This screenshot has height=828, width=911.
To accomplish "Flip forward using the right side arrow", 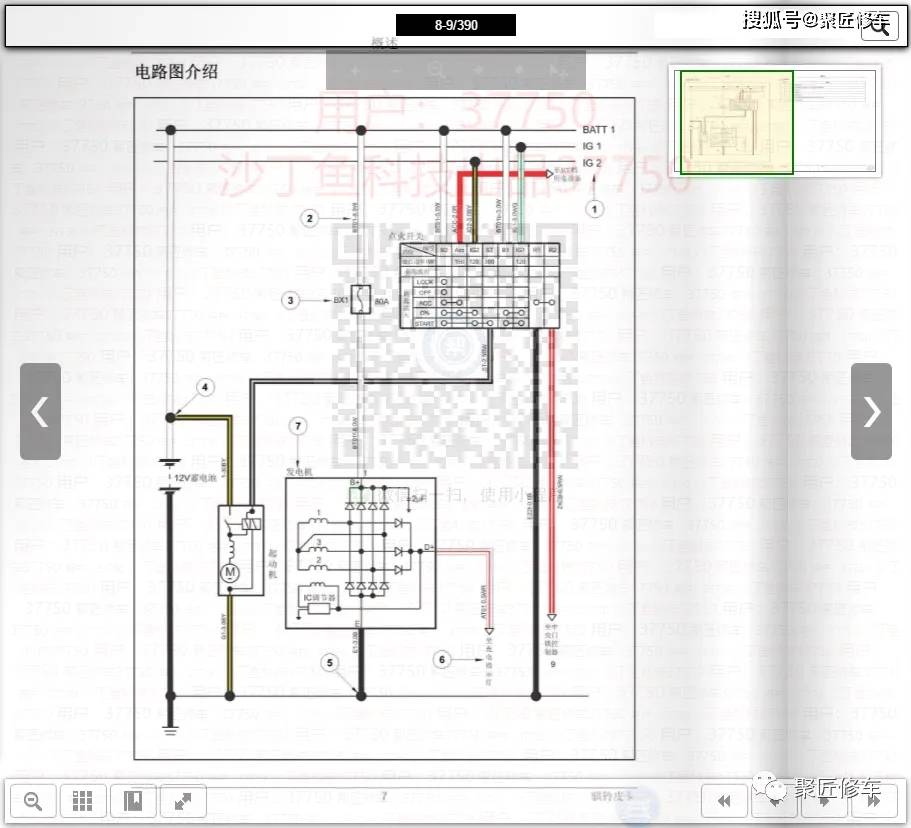I will pos(871,411).
